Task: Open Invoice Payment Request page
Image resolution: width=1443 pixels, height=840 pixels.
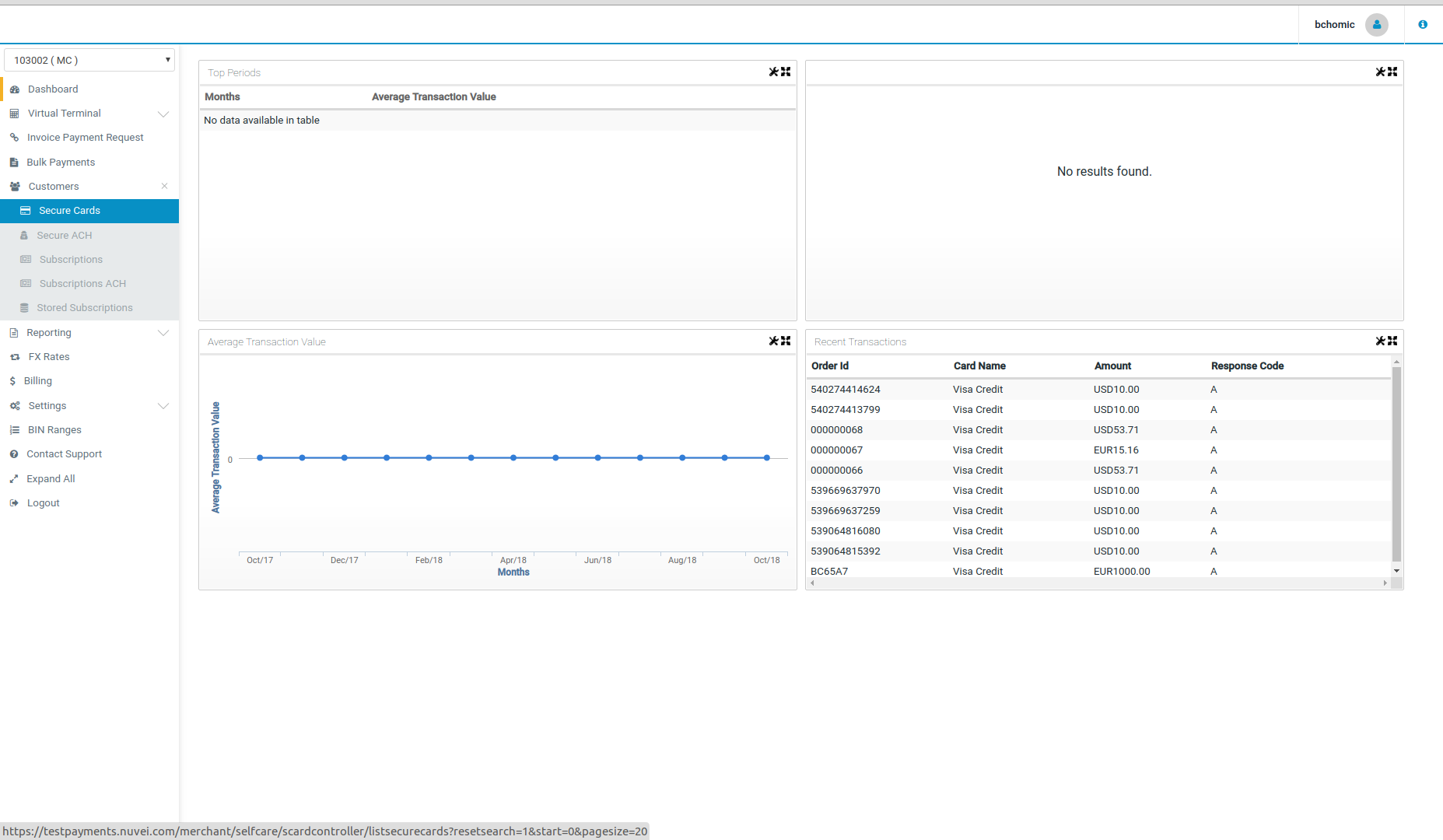Action: click(85, 138)
